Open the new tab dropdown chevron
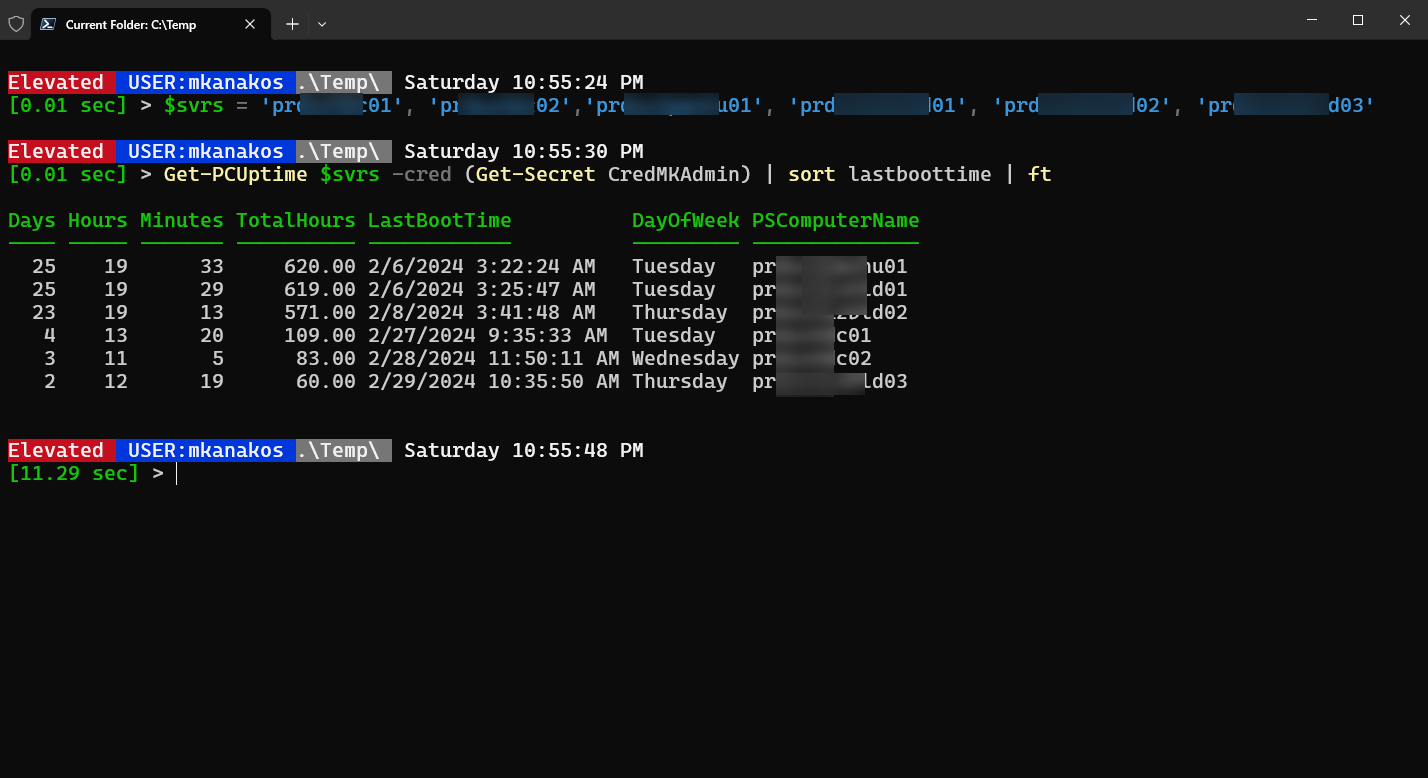The height and width of the screenshot is (778, 1428). [x=320, y=23]
